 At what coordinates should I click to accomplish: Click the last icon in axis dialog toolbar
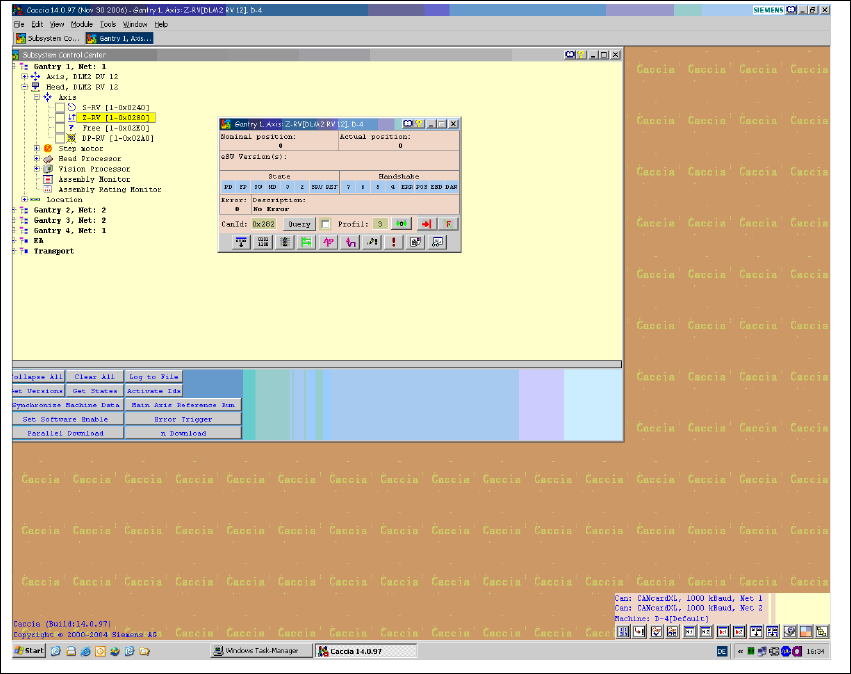(x=438, y=242)
